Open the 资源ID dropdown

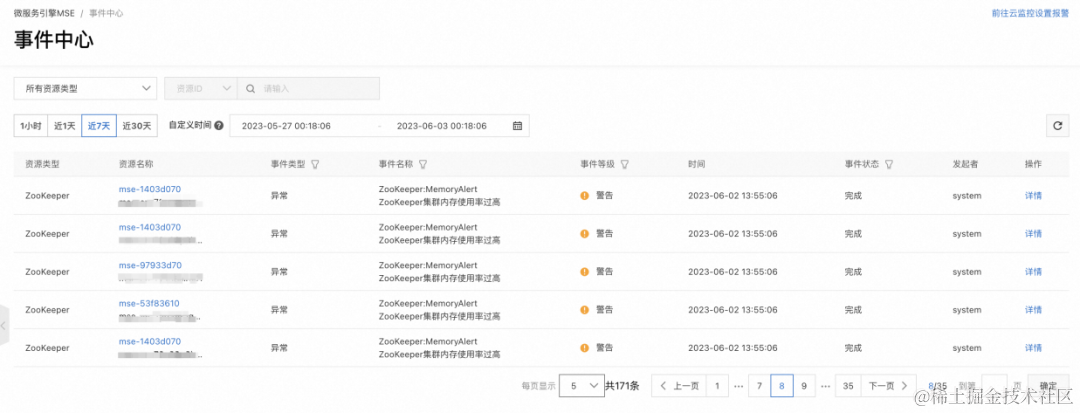point(201,89)
